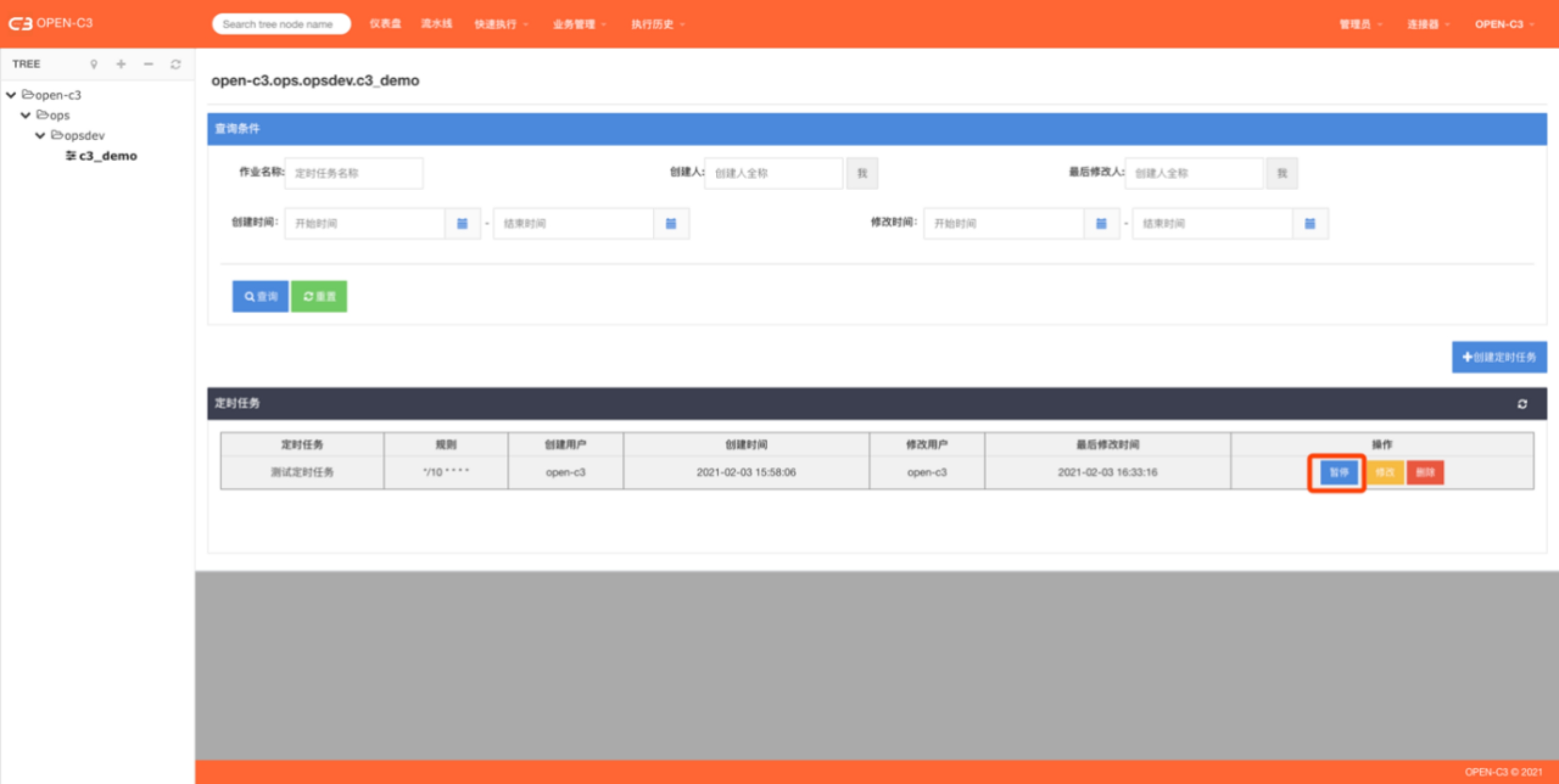Click the 作业名称 input field
This screenshot has height=784, width=1559.
pyautogui.click(x=354, y=173)
